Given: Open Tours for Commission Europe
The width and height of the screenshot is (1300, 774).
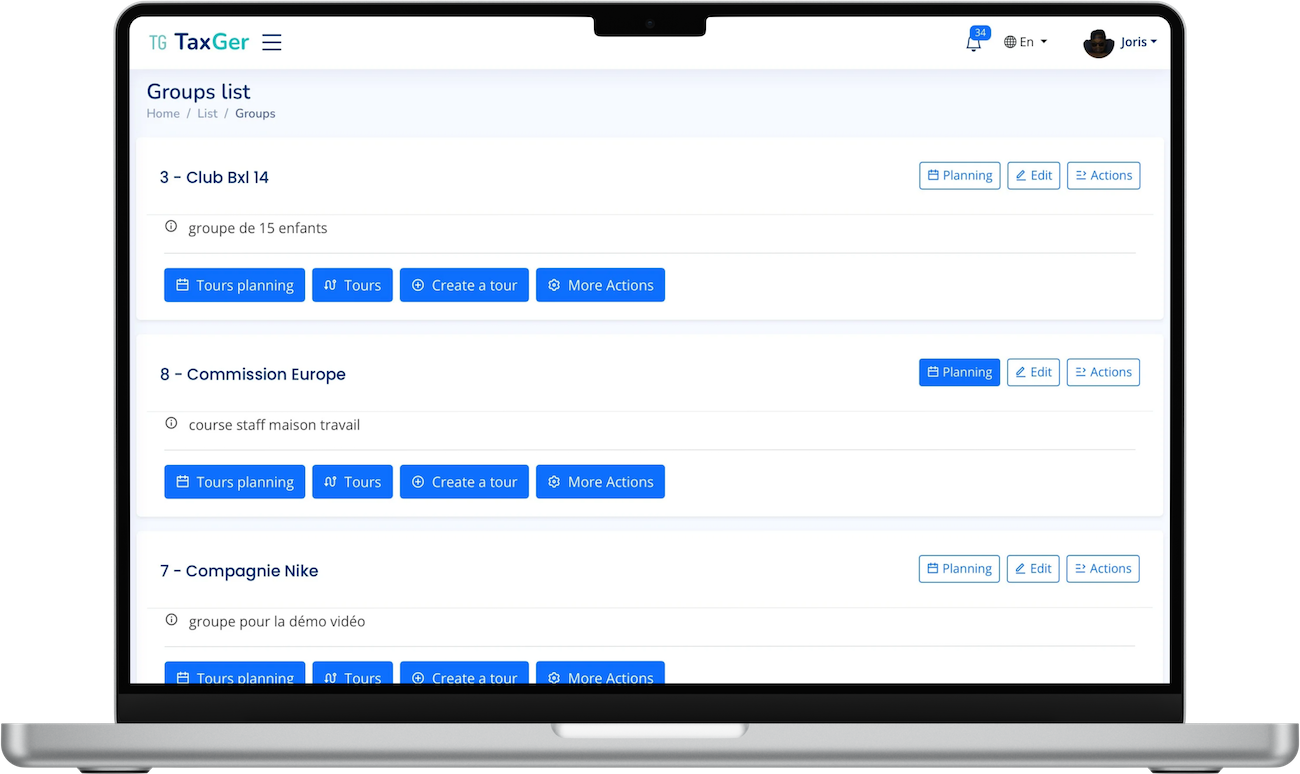Looking at the screenshot, I should point(352,482).
